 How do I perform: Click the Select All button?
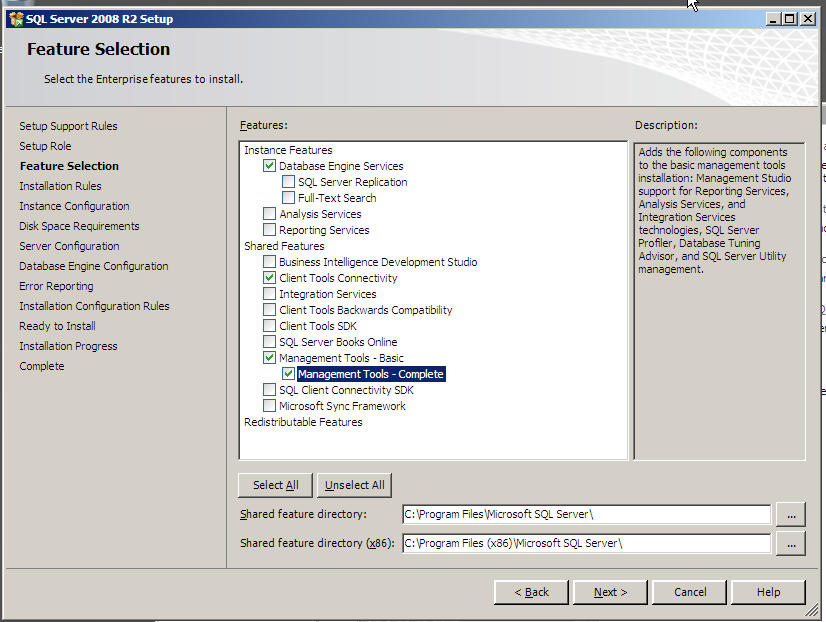click(x=276, y=485)
